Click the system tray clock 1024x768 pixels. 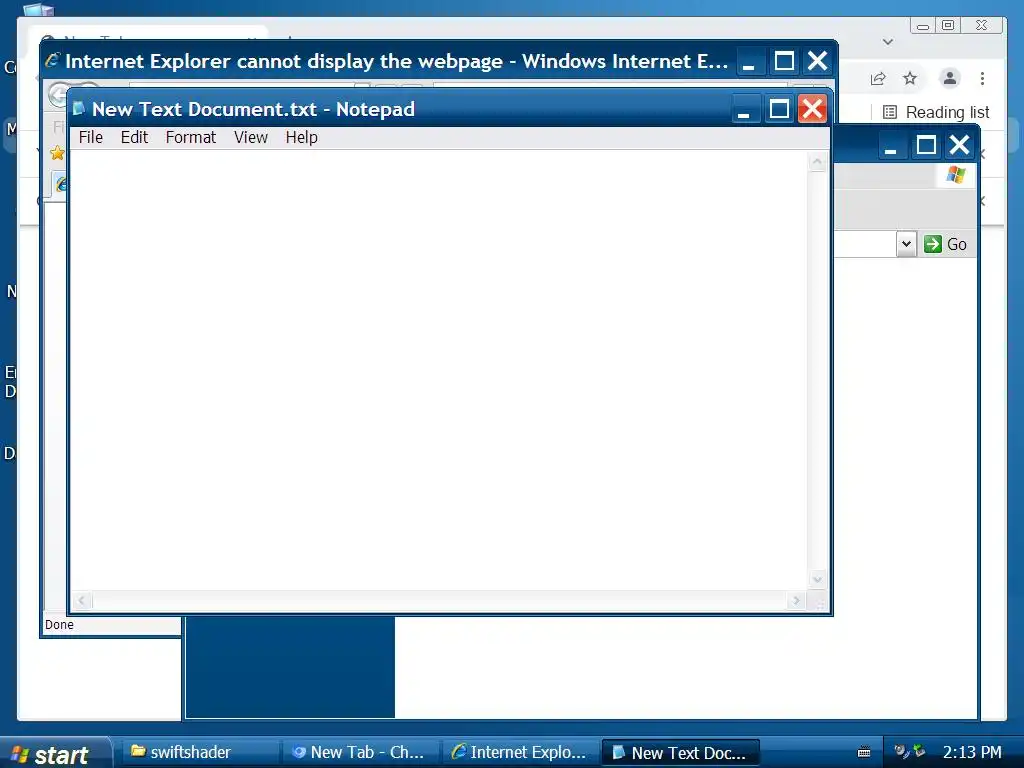point(972,752)
